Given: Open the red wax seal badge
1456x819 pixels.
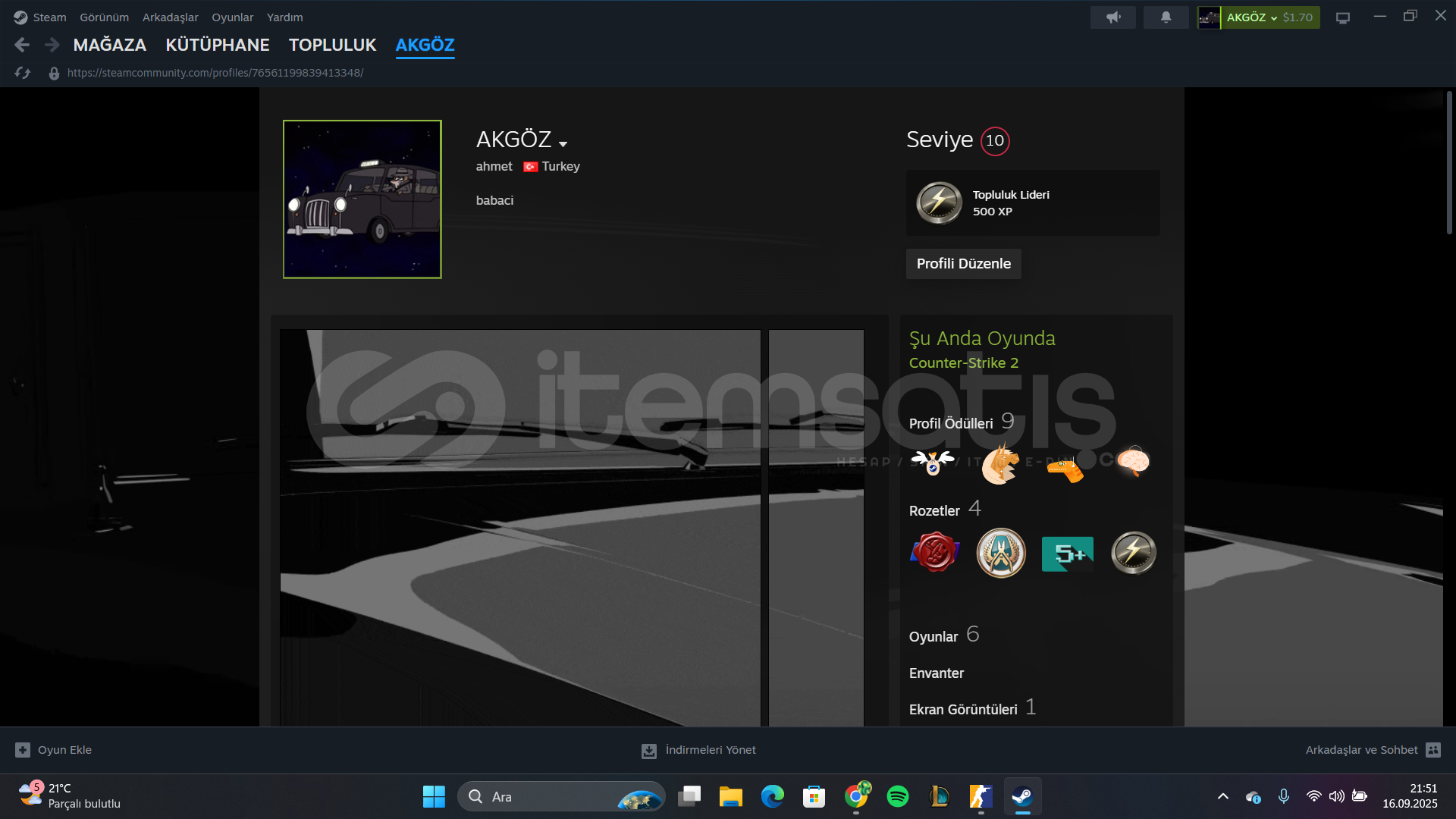Looking at the screenshot, I should point(935,552).
